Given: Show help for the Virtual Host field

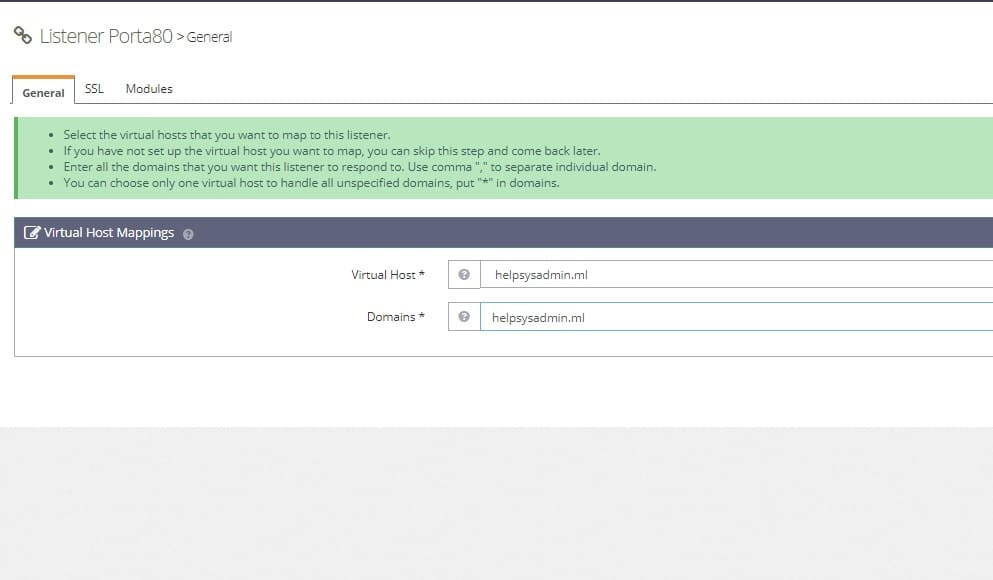Looking at the screenshot, I should 464,274.
